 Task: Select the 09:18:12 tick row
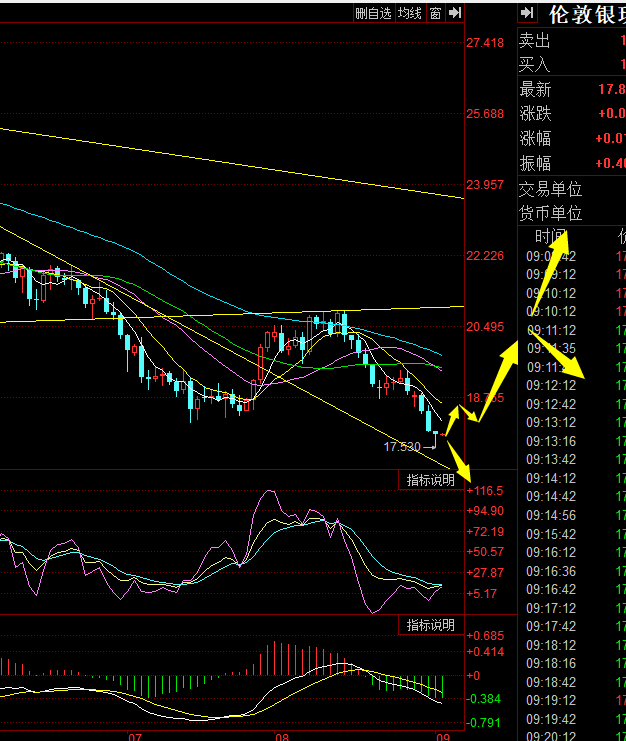tap(572, 646)
